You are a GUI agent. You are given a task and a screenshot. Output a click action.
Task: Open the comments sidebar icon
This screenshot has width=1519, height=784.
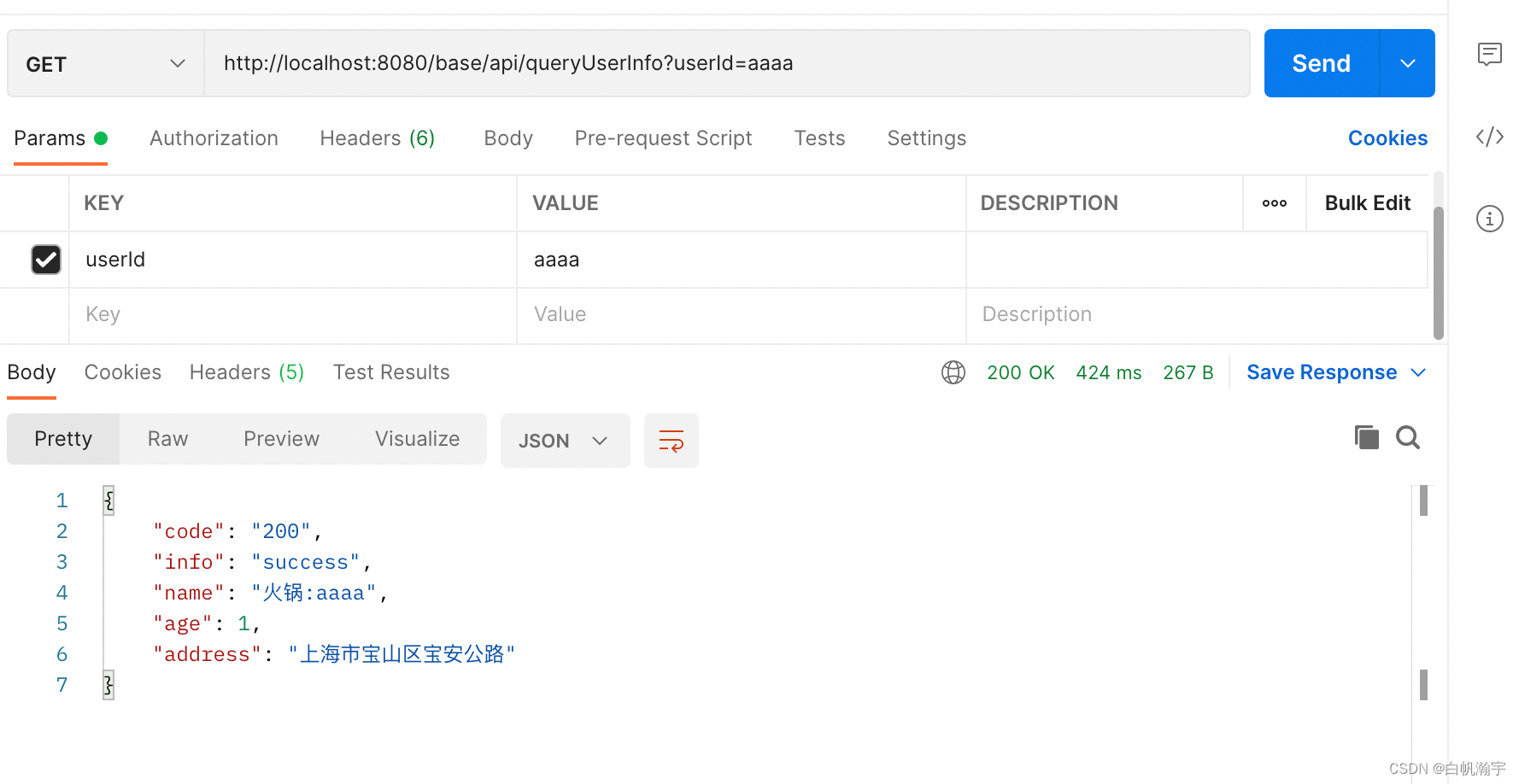(x=1490, y=55)
